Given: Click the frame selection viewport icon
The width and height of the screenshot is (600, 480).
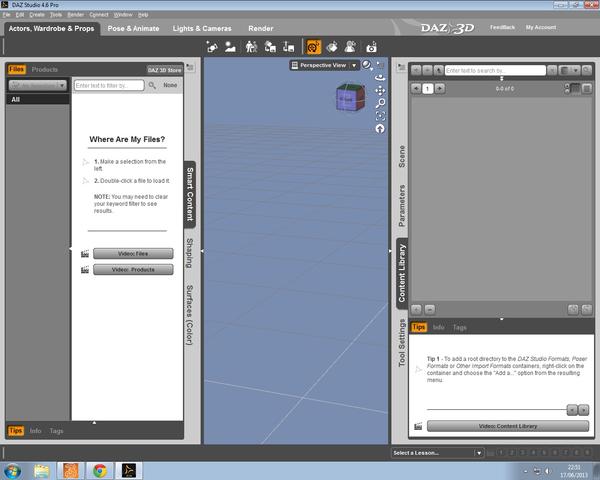Looking at the screenshot, I should [380, 116].
